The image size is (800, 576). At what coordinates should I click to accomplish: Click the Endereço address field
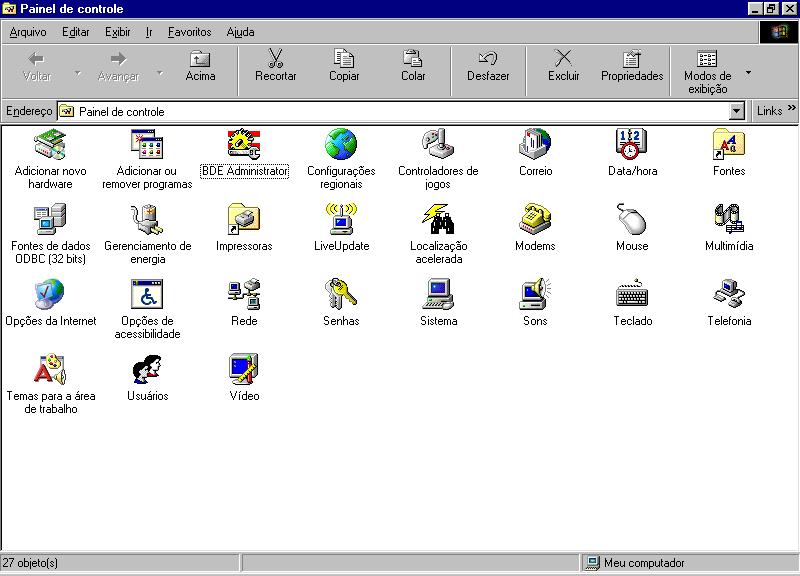point(401,111)
